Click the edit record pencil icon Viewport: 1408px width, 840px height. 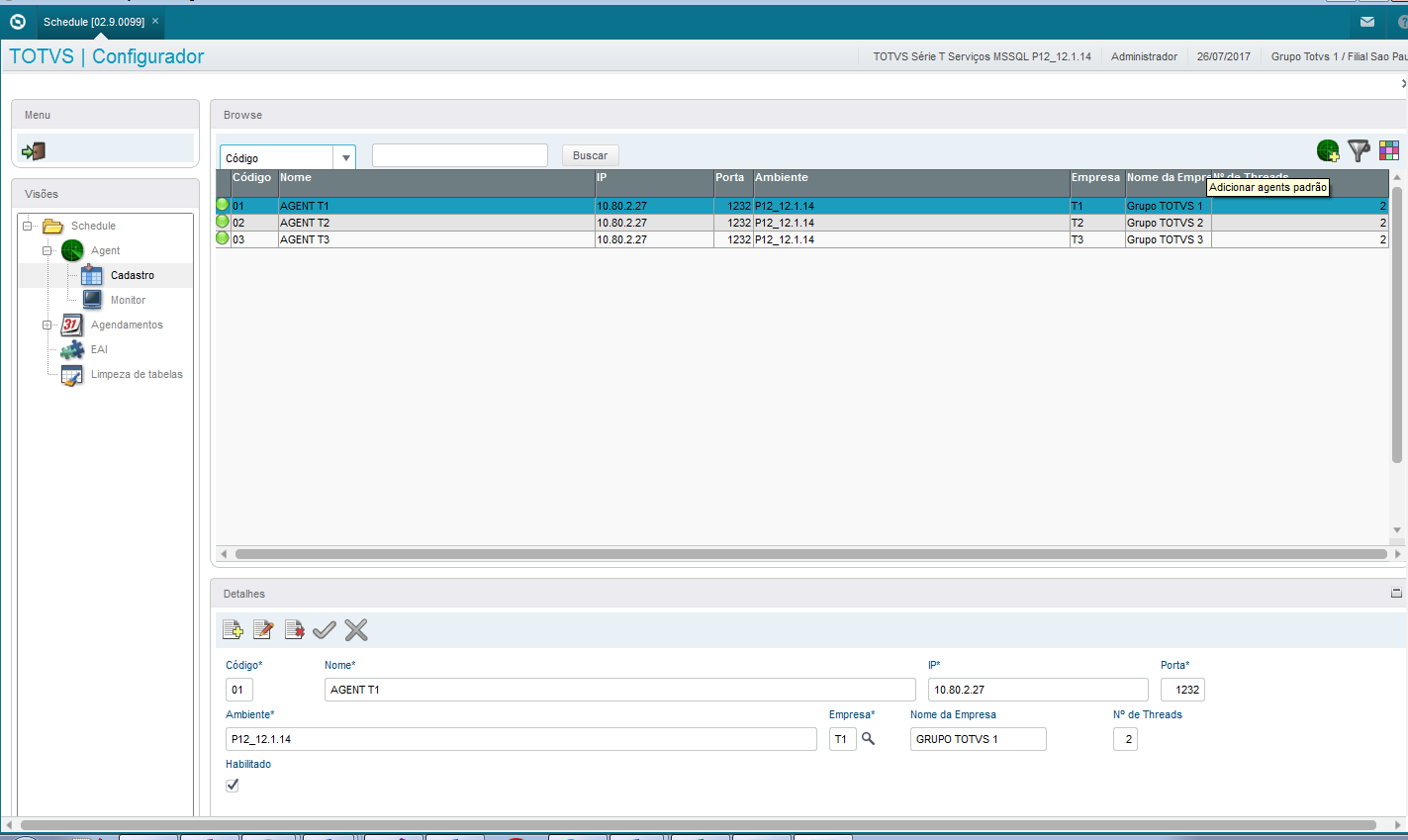pos(263,629)
